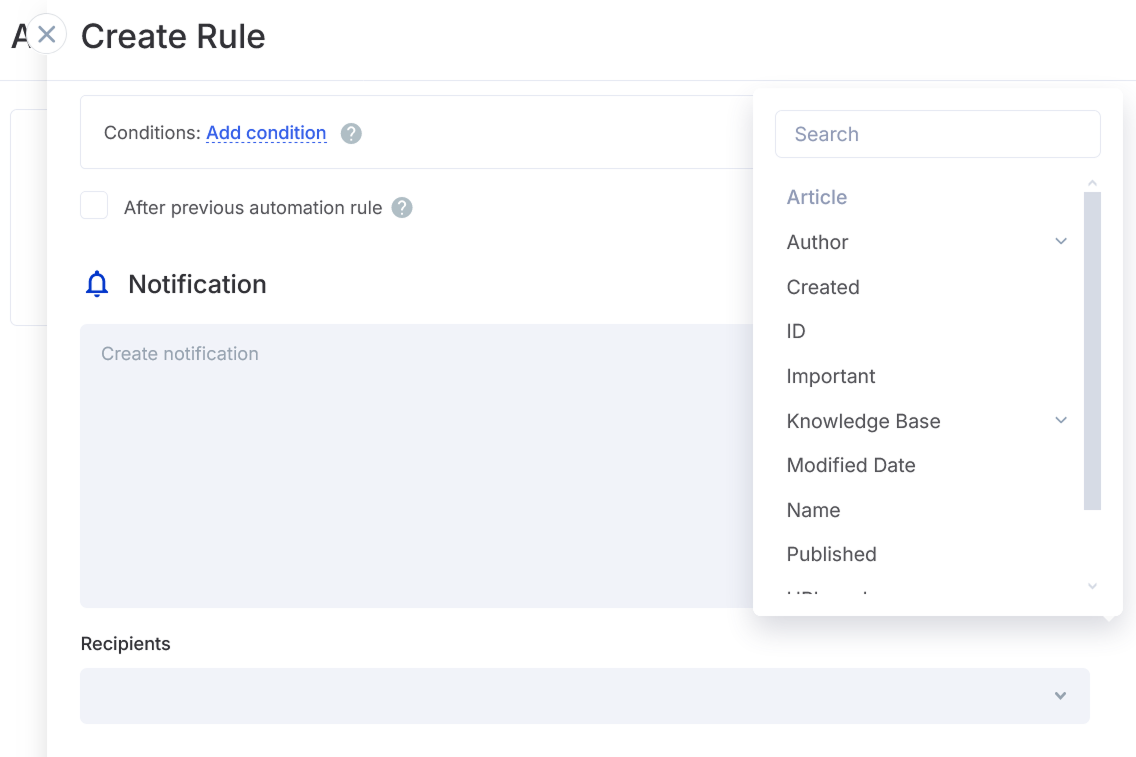The image size is (1136, 757).
Task: Choose Important in the field list
Action: point(831,376)
